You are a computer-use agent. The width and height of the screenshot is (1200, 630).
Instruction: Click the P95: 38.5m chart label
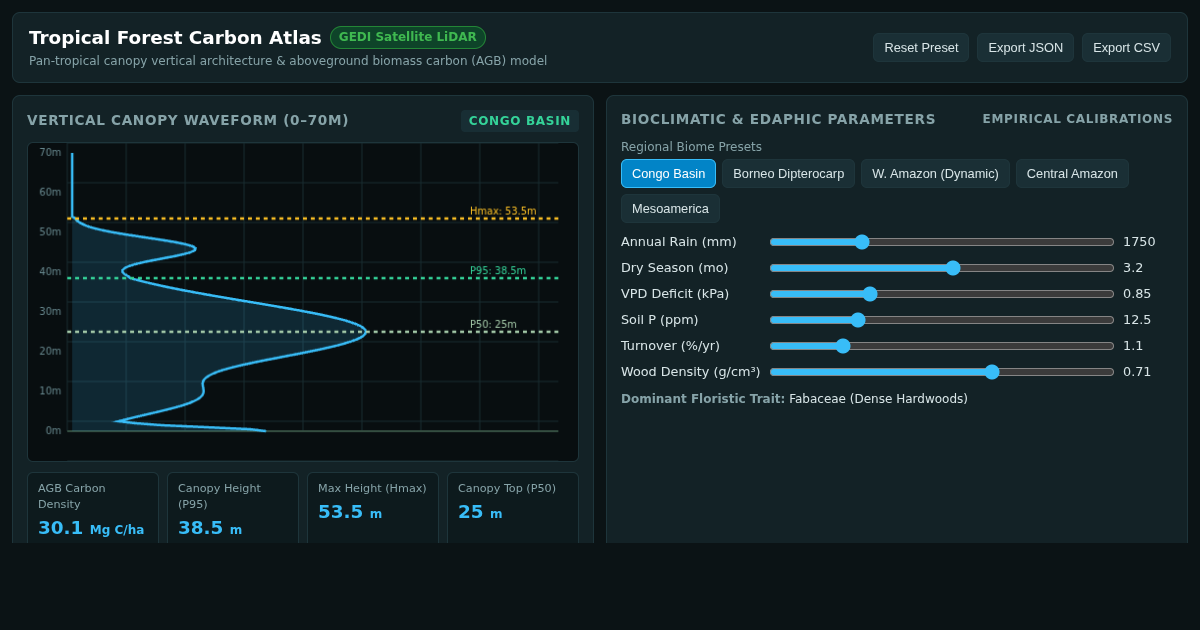pos(498,271)
